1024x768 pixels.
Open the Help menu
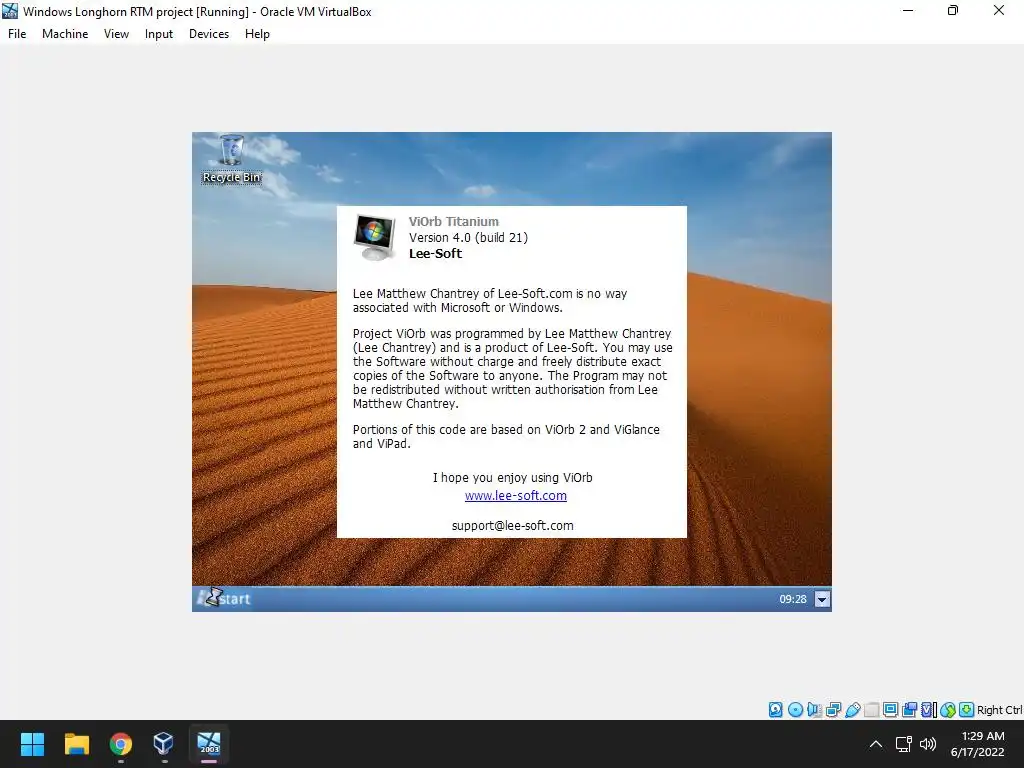click(x=257, y=34)
